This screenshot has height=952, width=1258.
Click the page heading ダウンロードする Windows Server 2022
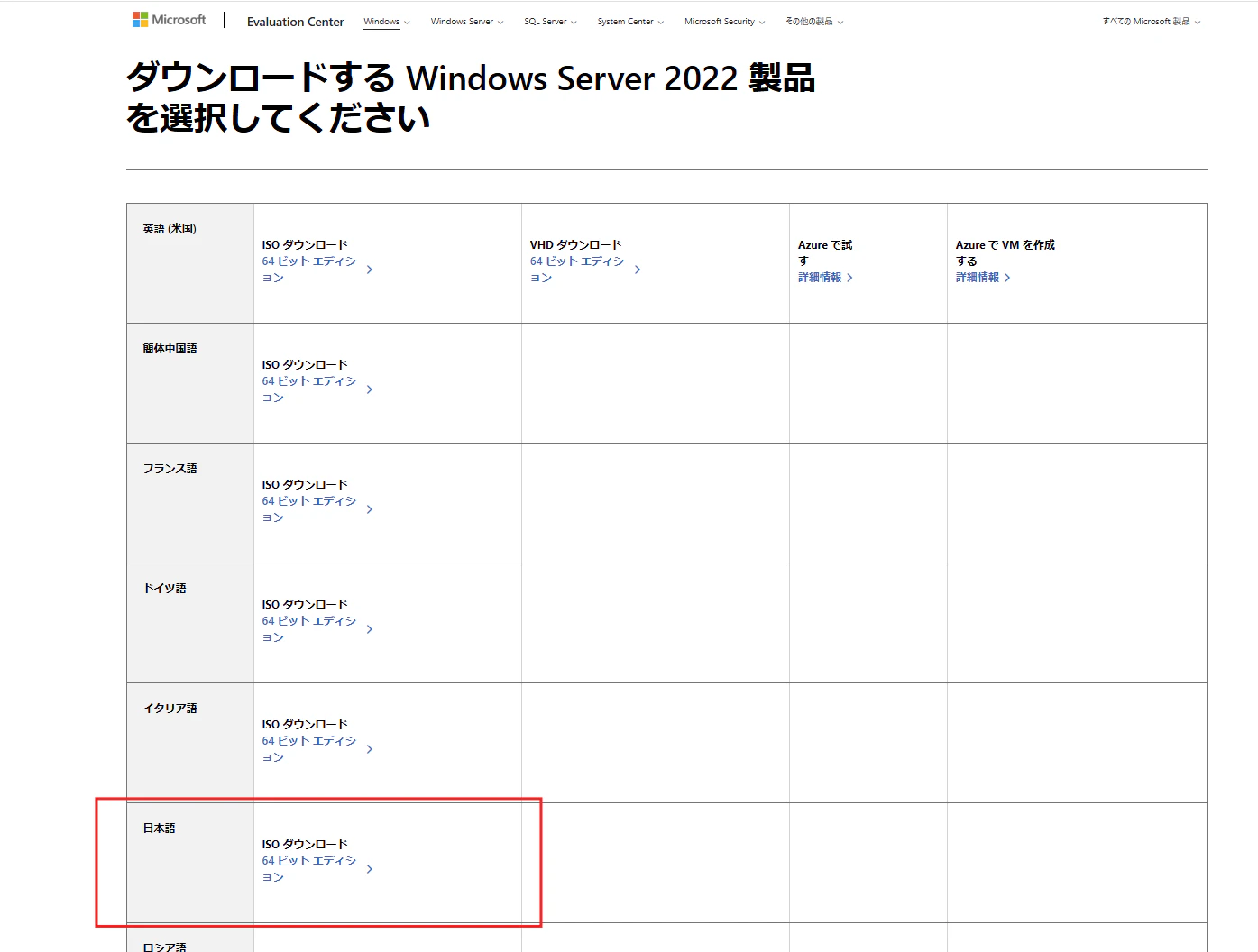coord(470,97)
